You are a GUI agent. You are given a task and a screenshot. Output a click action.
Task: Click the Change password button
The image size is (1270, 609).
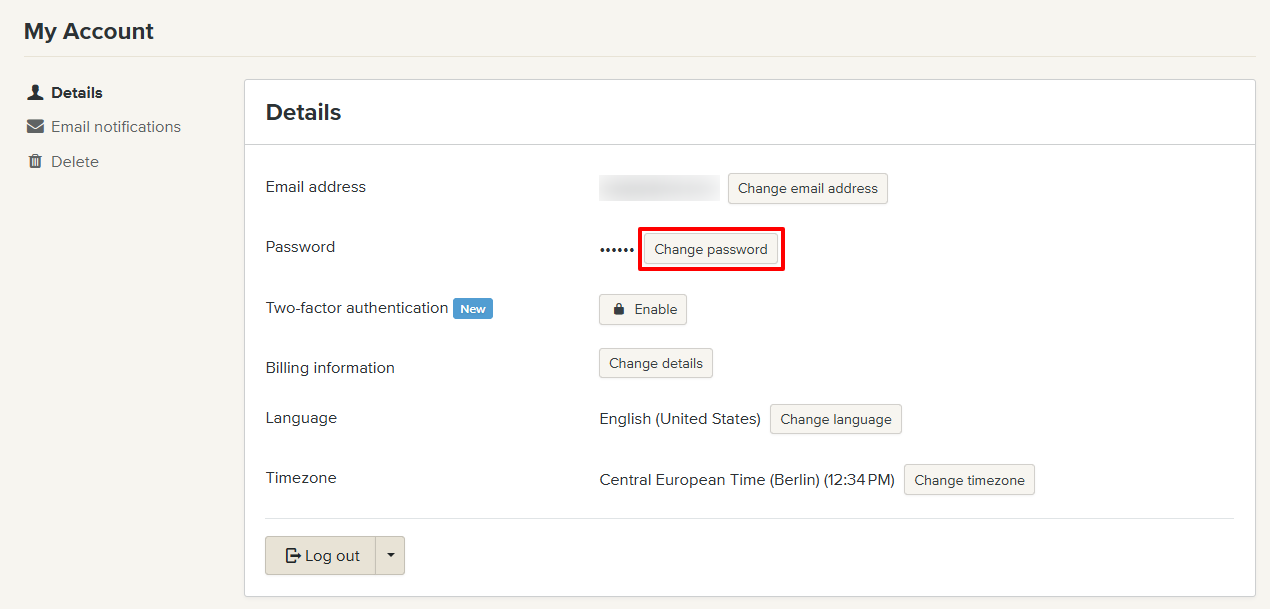[x=710, y=249]
